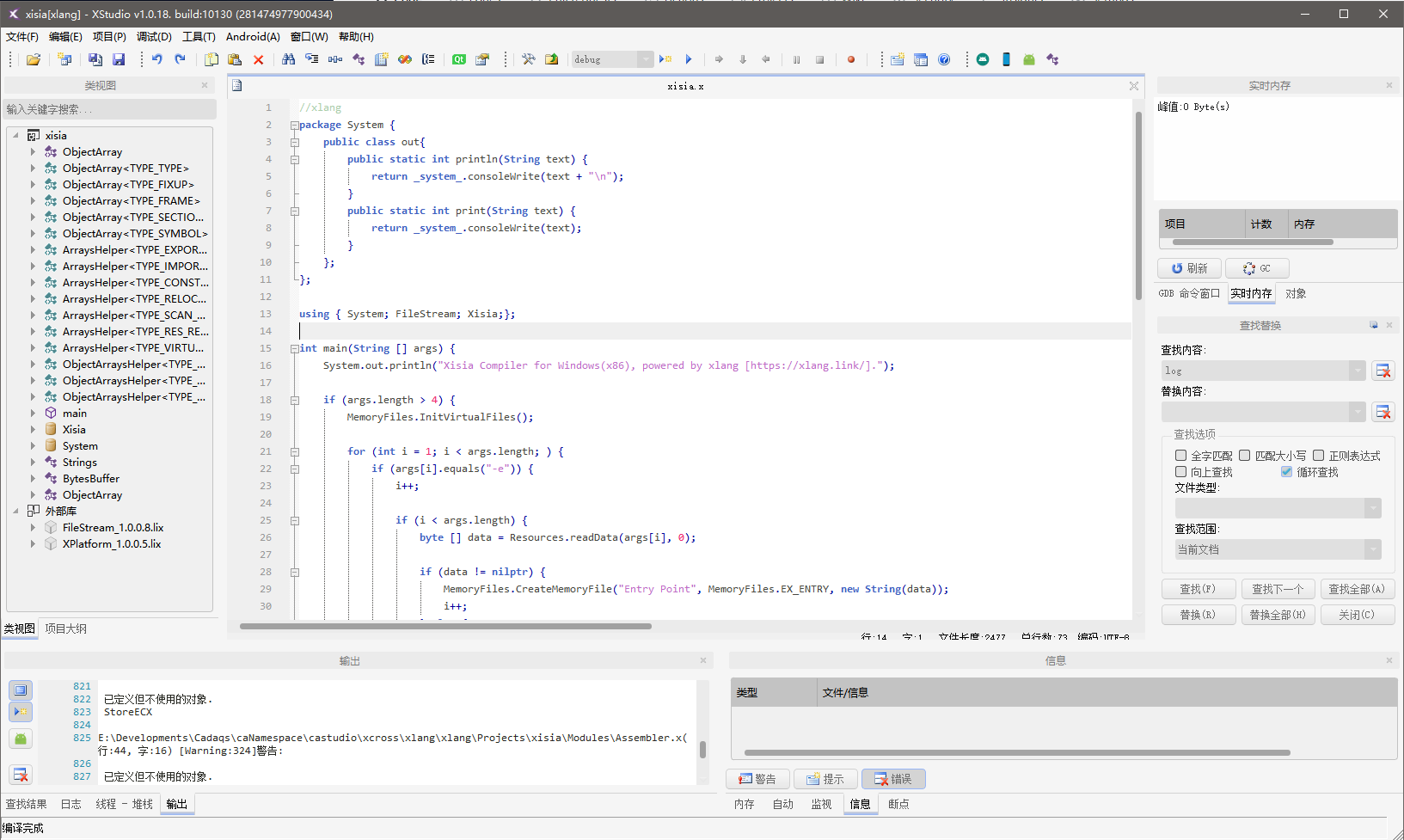Toggle the 循环查找 checkbox
Viewport: 1404px width, 840px height.
[x=1286, y=472]
